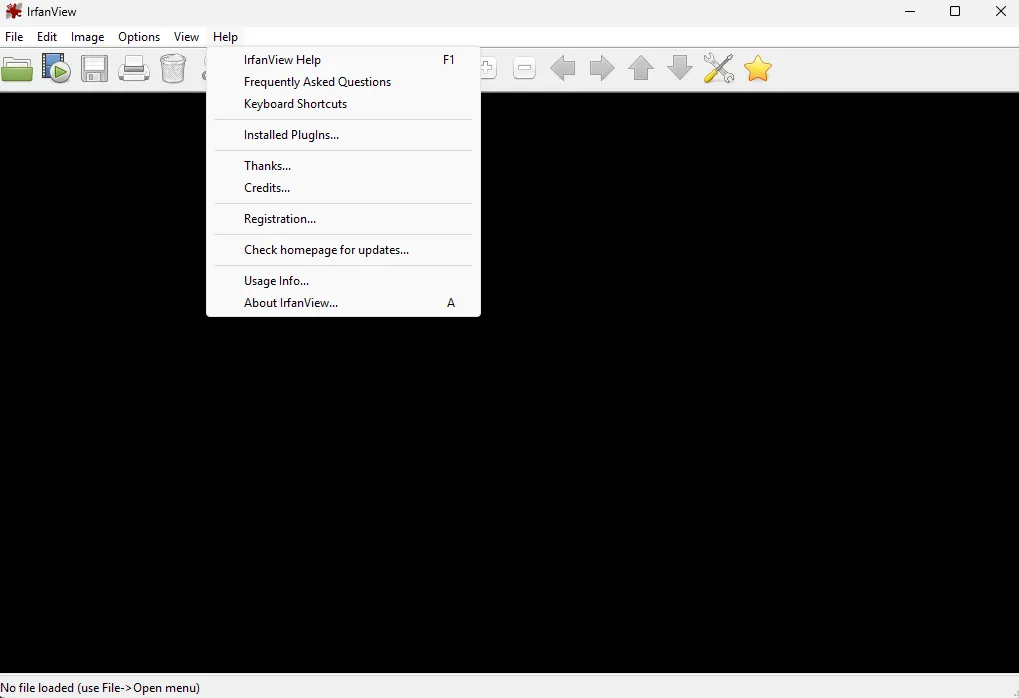Select Installed PlugIns... menu item
Viewport: 1019px width, 698px height.
point(292,135)
